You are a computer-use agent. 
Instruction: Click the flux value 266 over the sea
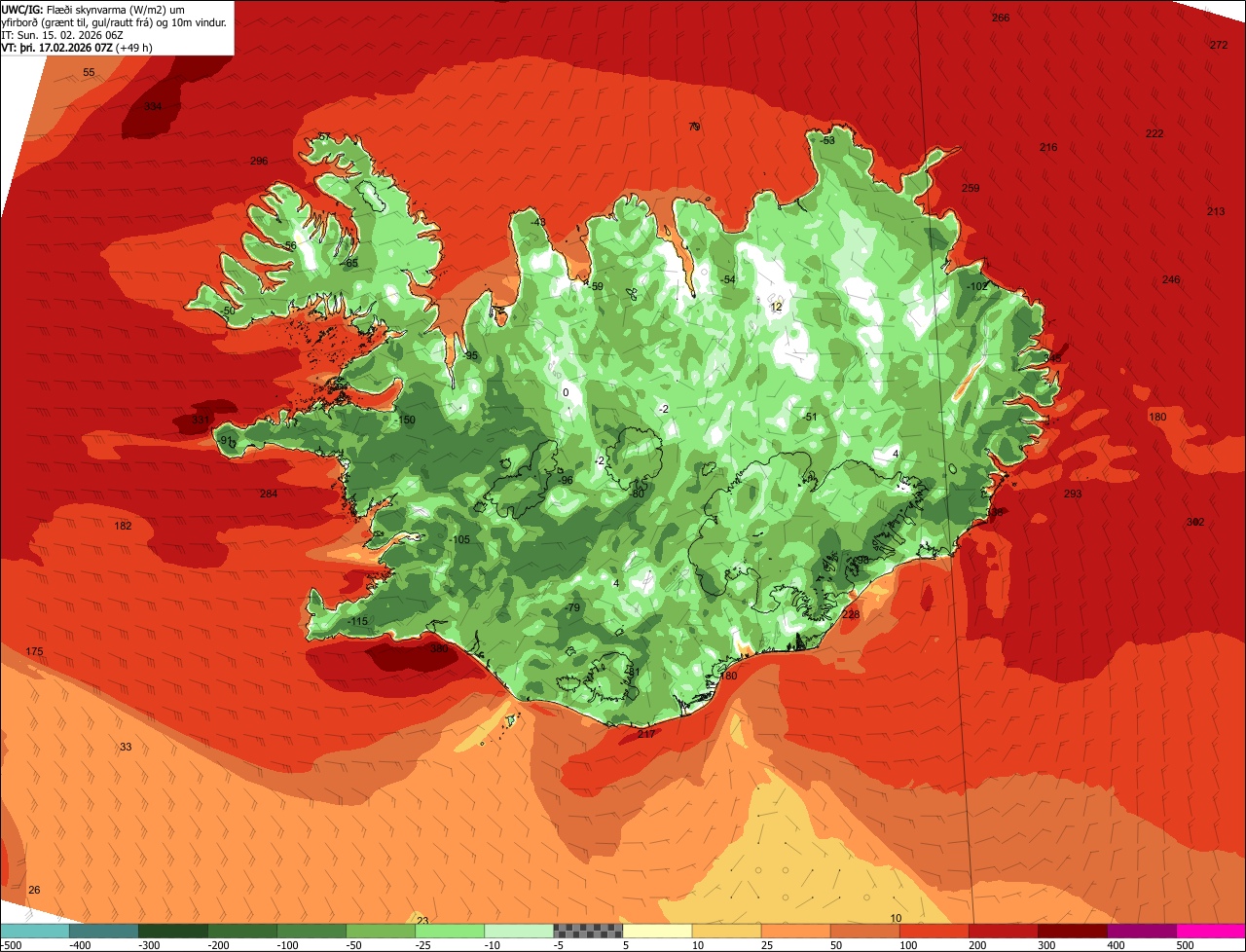[1001, 18]
